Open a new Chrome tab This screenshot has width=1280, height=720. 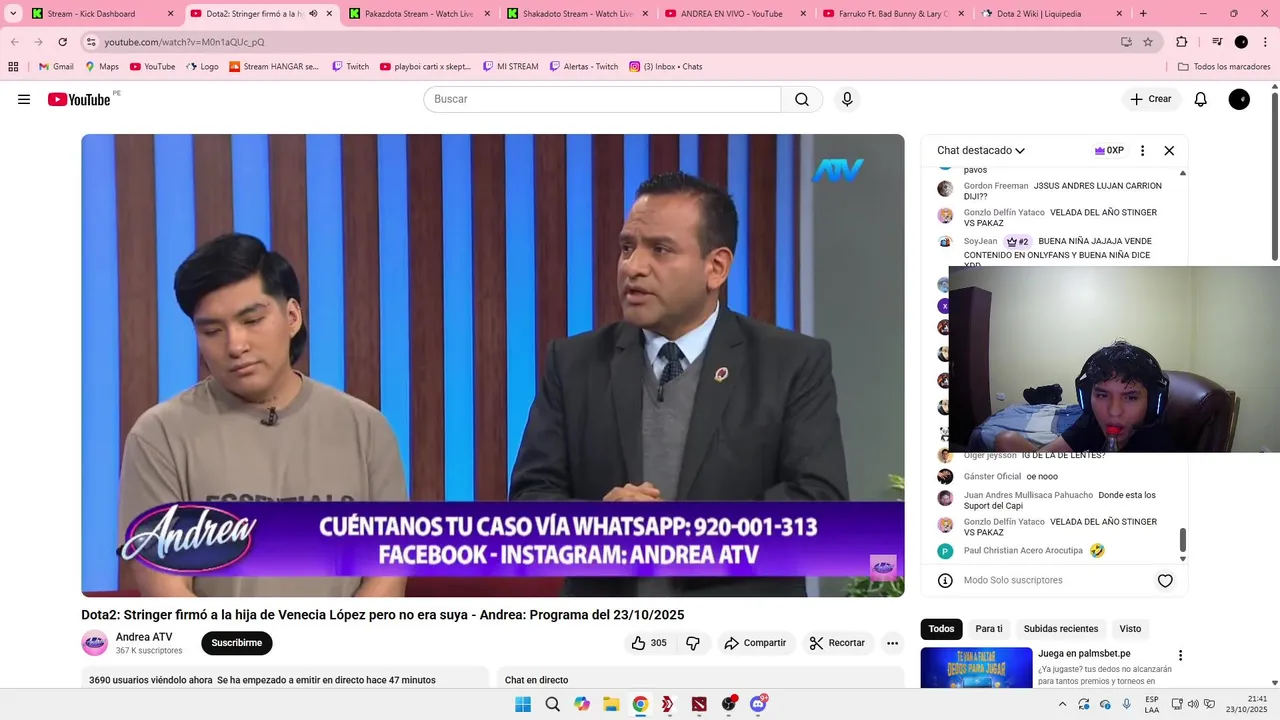coord(1143,14)
